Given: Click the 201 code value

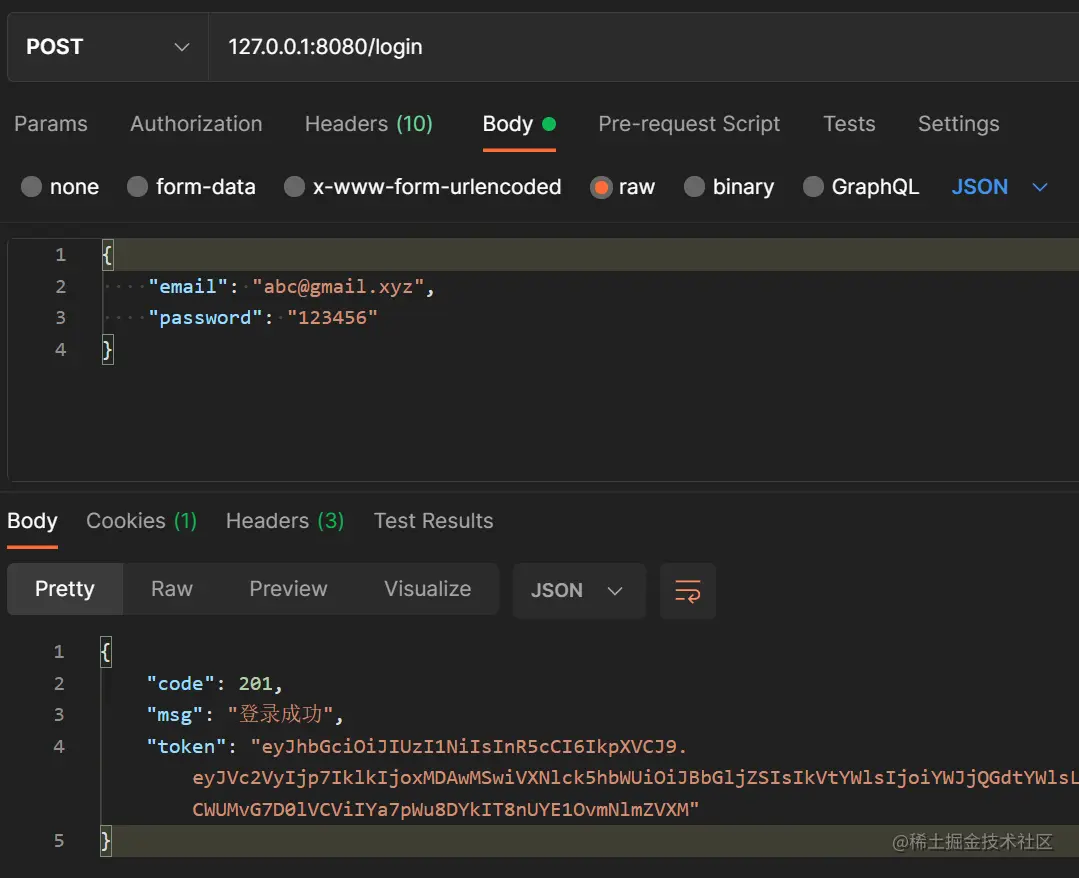Looking at the screenshot, I should point(255,683).
